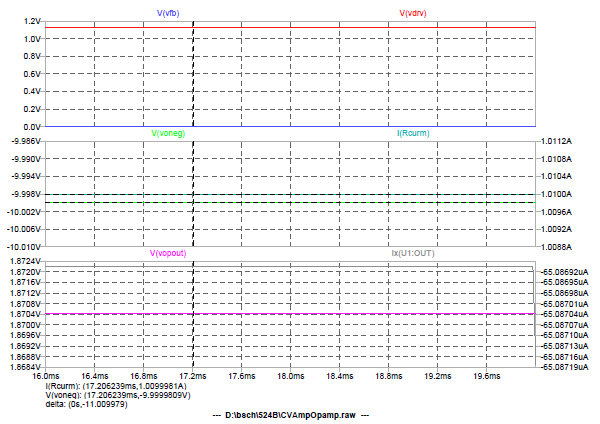
Task: Click the 17.2ms time axis label
Action: click(193, 376)
